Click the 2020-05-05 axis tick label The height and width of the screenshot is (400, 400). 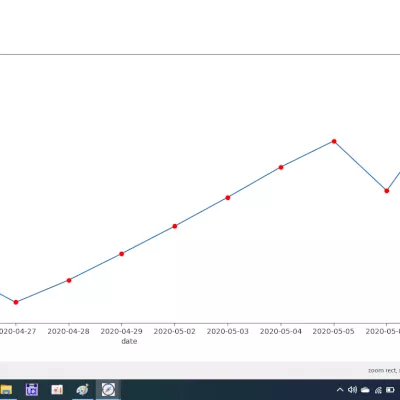coord(333,331)
